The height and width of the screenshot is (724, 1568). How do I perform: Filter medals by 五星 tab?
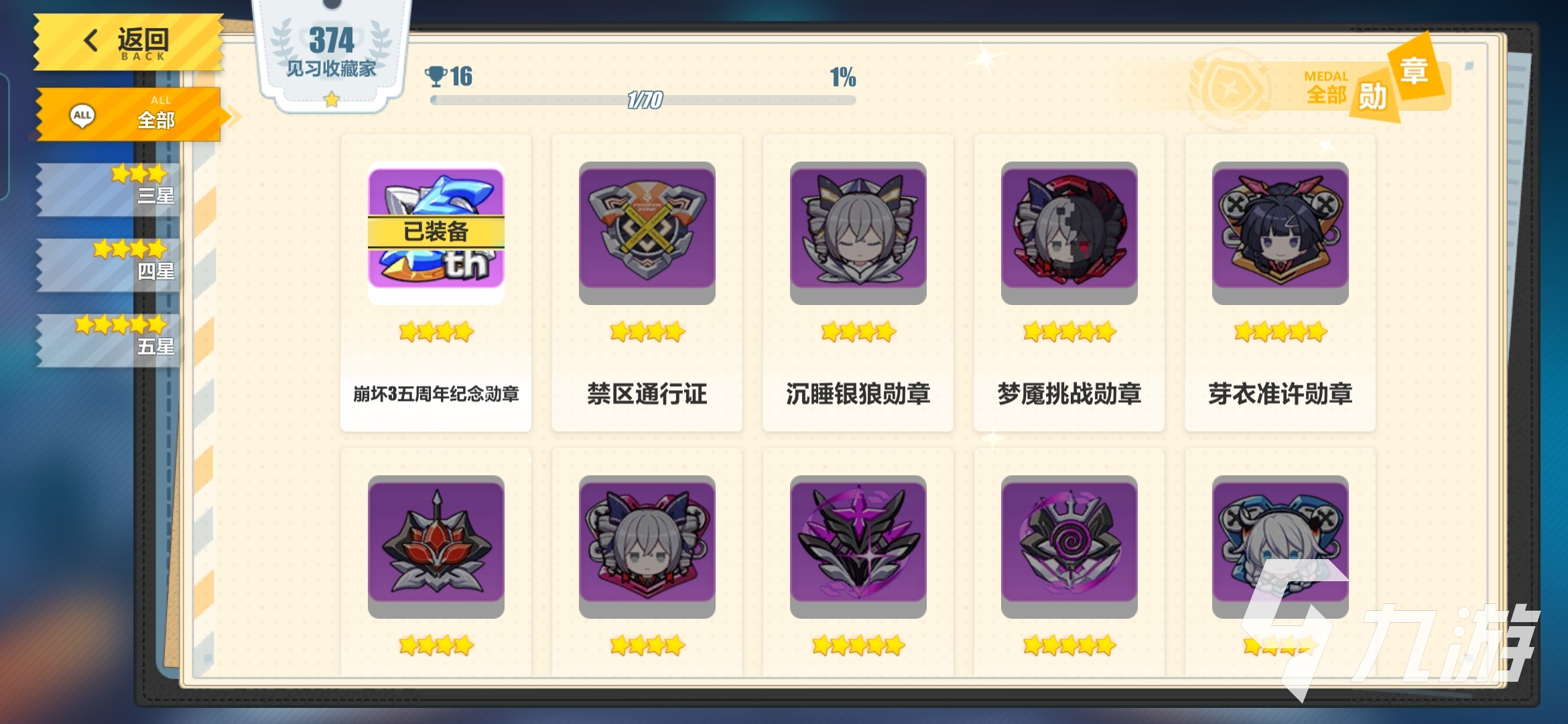point(109,341)
